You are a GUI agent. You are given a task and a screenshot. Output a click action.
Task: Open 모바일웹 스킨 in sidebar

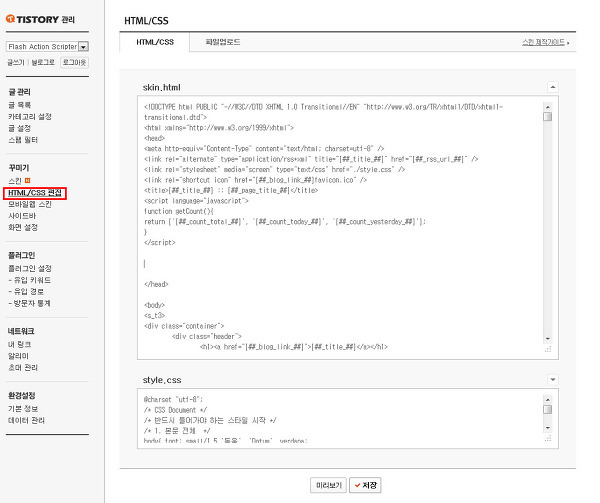(30, 204)
